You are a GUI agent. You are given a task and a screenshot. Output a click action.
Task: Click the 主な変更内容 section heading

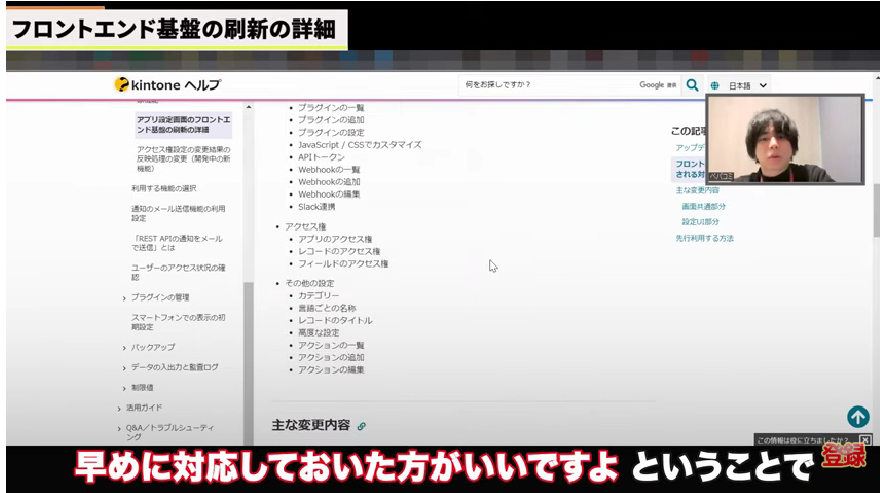[310, 426]
